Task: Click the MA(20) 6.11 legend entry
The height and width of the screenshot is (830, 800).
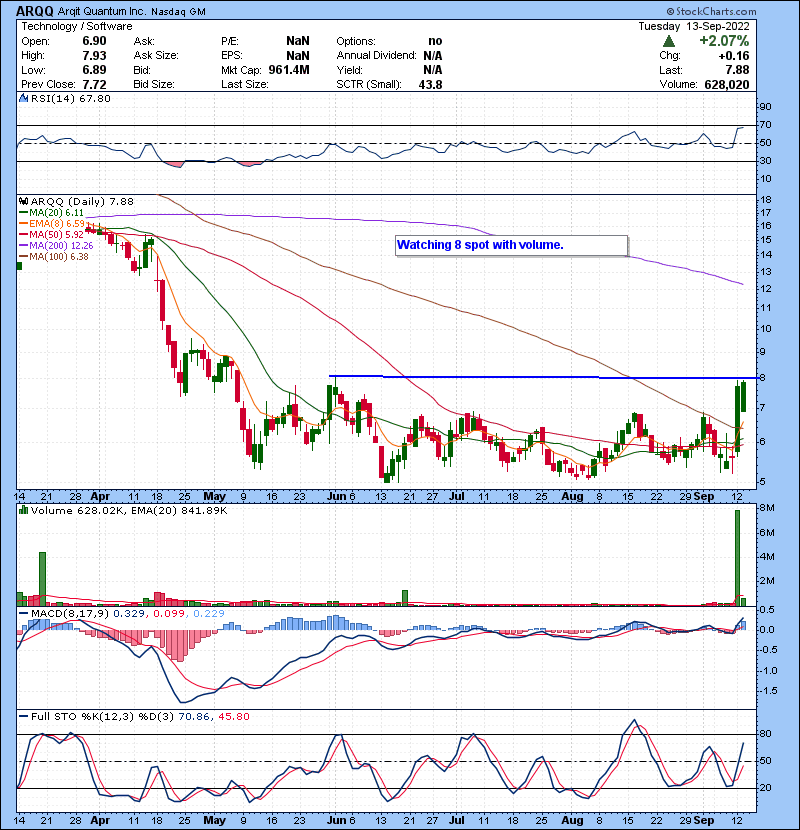Action: click(56, 213)
